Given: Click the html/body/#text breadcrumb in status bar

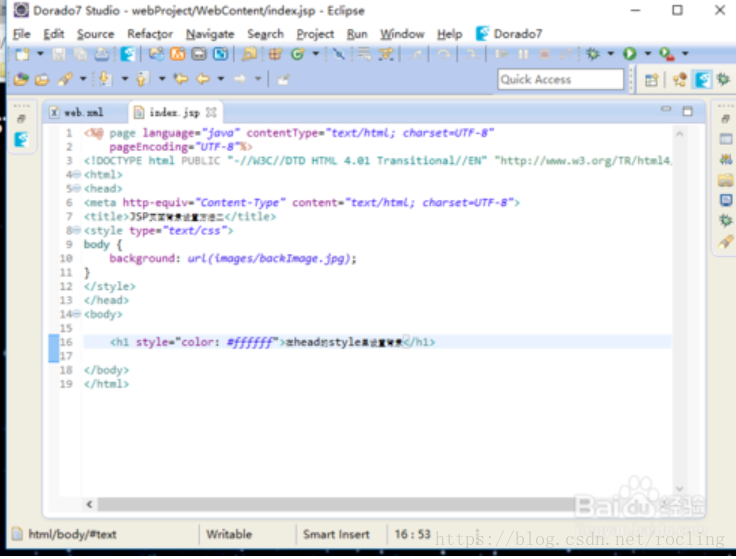Looking at the screenshot, I should [72, 535].
